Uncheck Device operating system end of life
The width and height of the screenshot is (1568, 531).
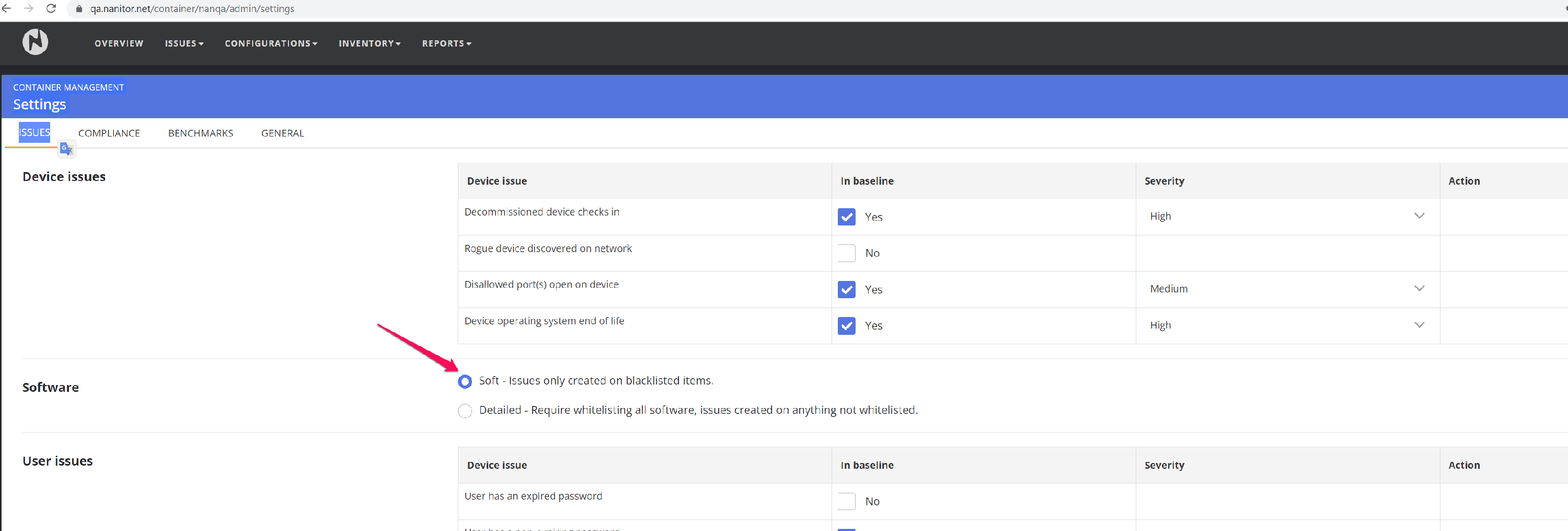(x=846, y=326)
